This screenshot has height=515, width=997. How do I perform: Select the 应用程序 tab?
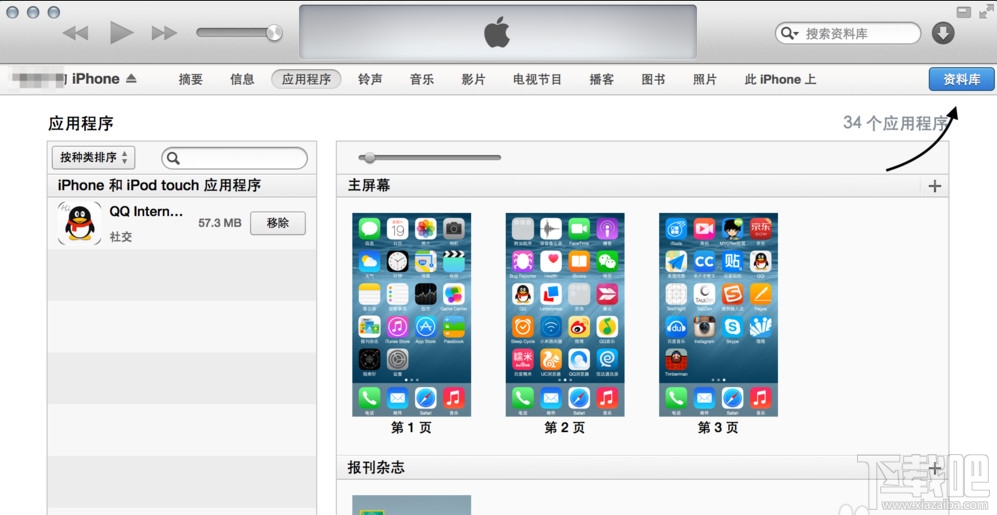[306, 79]
